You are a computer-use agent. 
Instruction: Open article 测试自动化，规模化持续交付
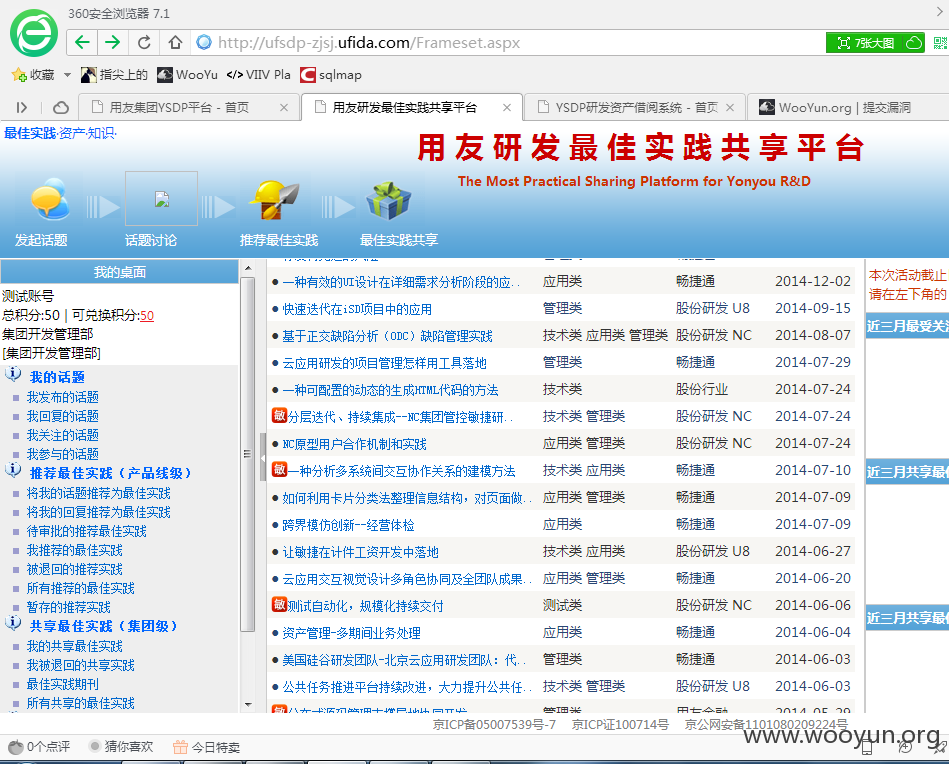[x=366, y=606]
